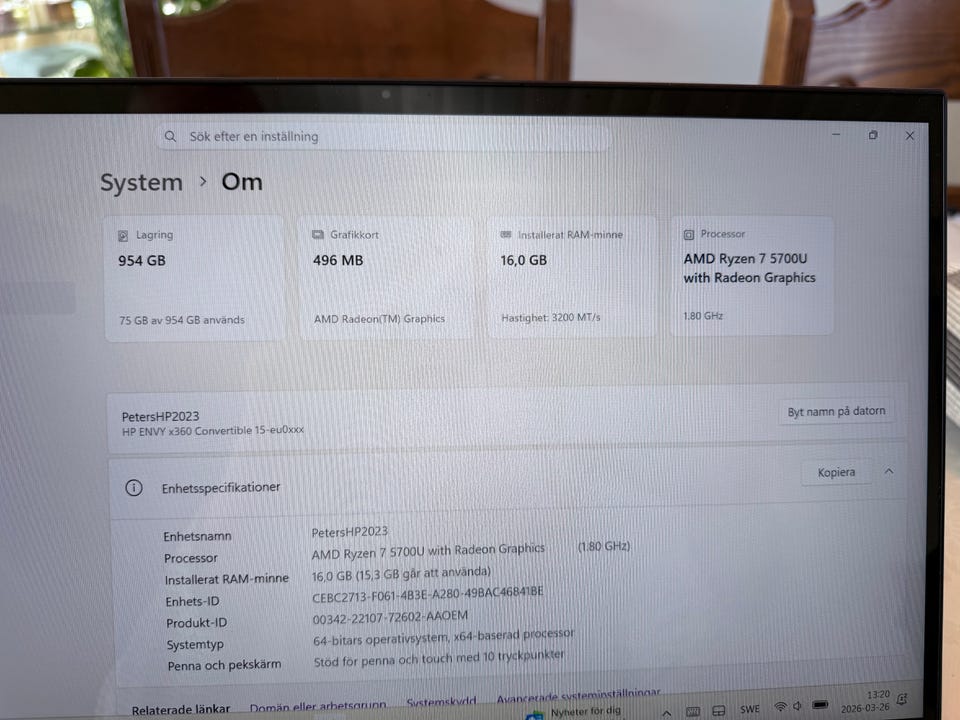The height and width of the screenshot is (720, 960).
Task: Open 'Nyheter för dig' taskbar widget
Action: coord(574,712)
